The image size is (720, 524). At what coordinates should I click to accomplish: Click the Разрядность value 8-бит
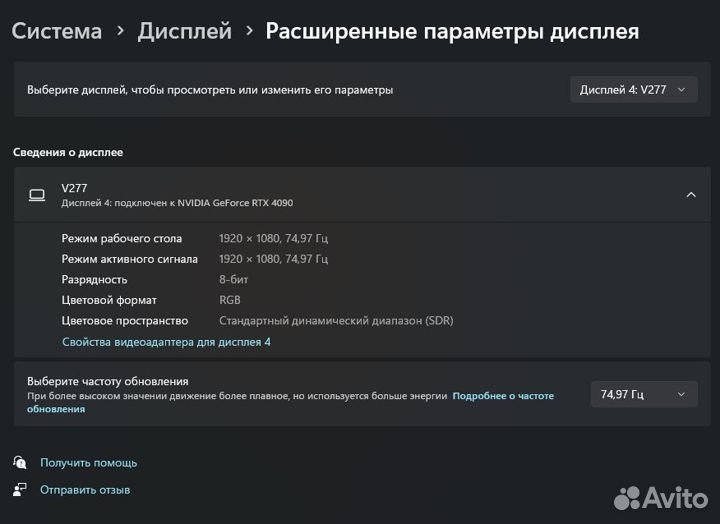click(x=233, y=279)
